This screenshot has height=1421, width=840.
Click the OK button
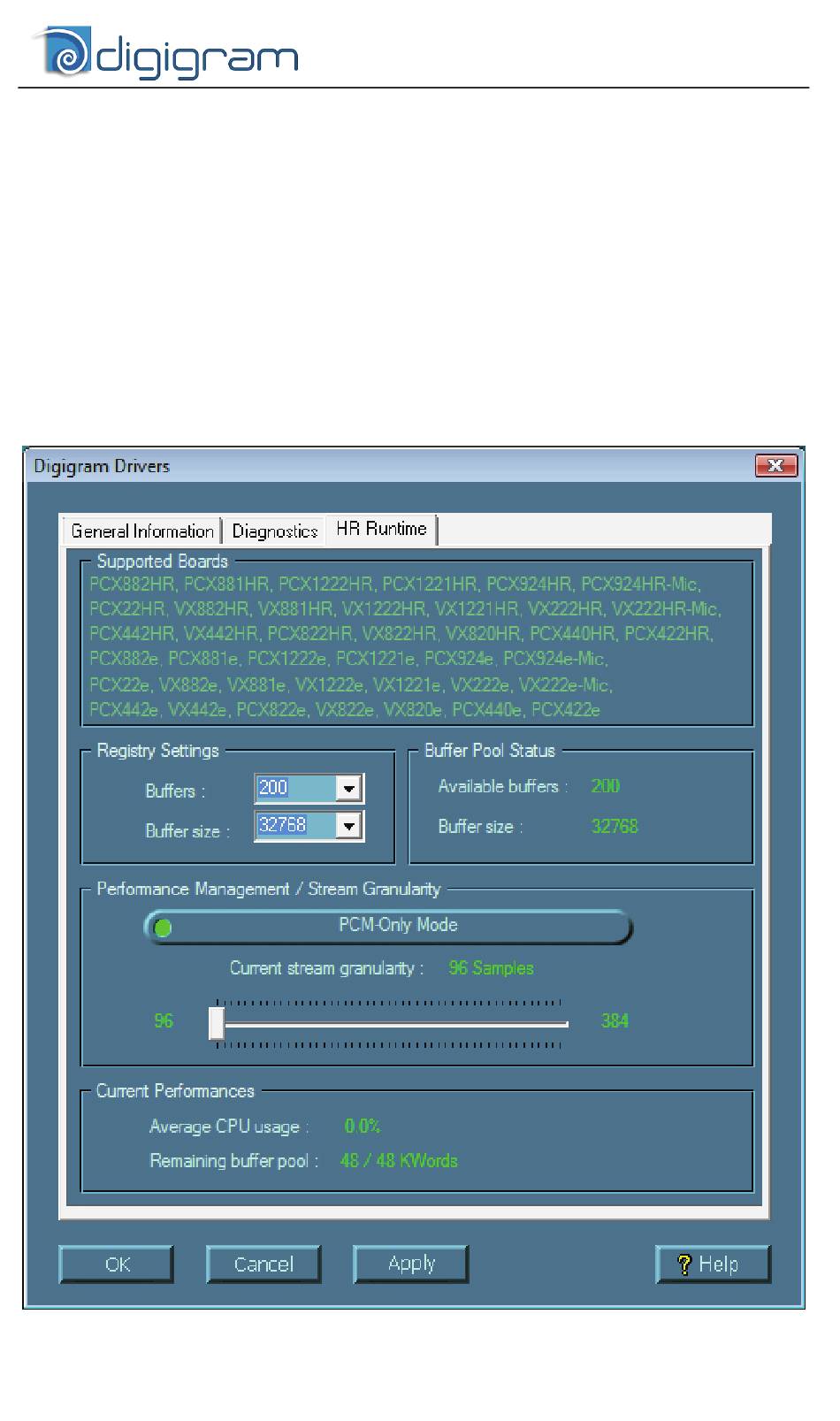(x=117, y=1264)
